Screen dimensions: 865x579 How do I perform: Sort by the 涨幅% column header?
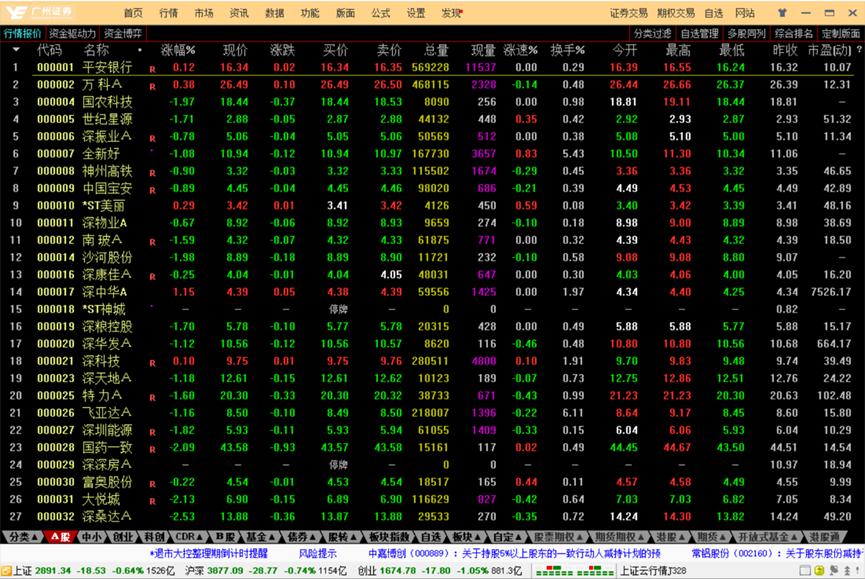178,50
